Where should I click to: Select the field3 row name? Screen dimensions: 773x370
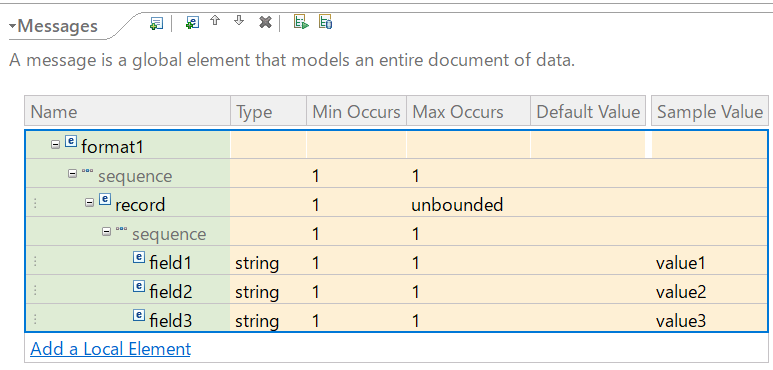click(x=170, y=321)
